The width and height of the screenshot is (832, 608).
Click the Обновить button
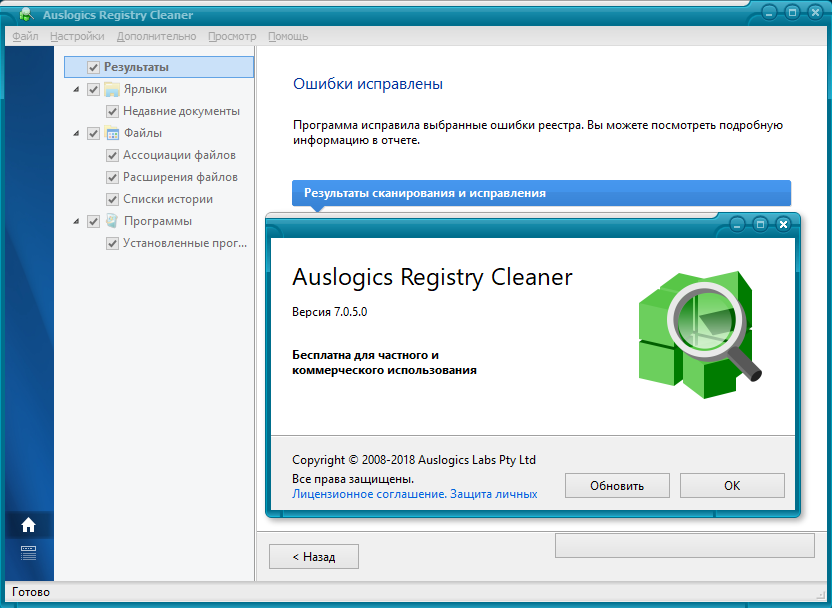[x=617, y=485]
